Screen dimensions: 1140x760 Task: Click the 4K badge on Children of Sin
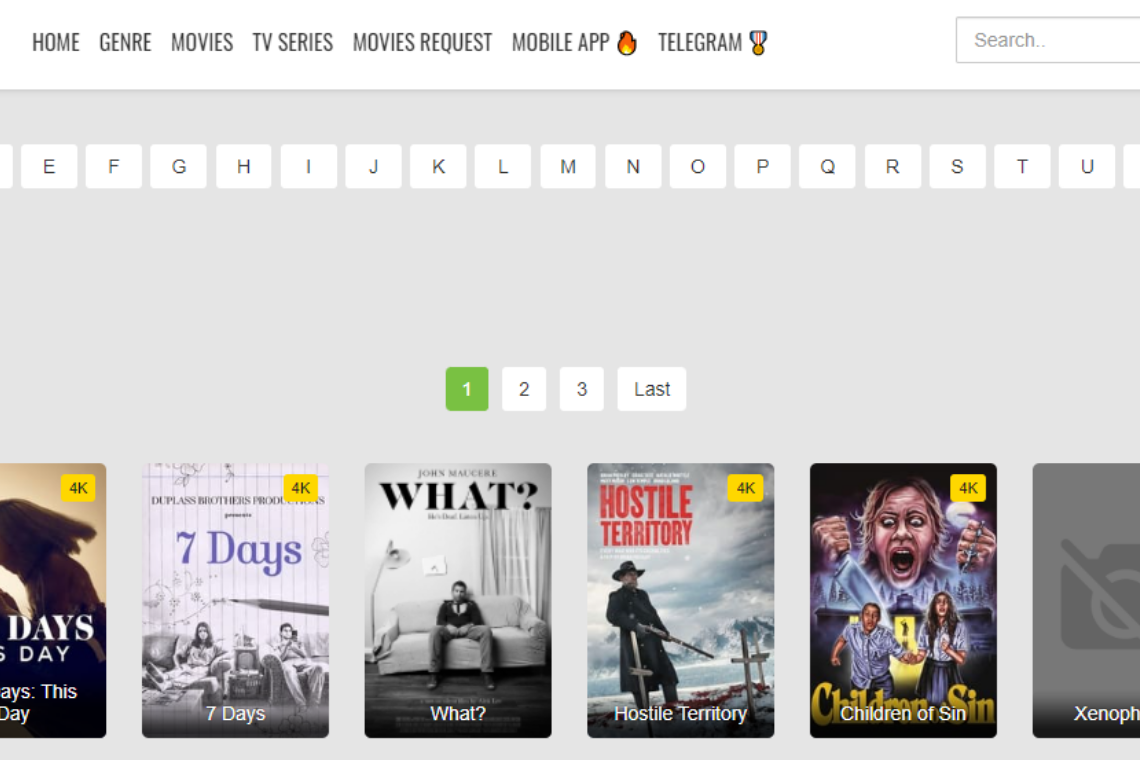point(968,488)
